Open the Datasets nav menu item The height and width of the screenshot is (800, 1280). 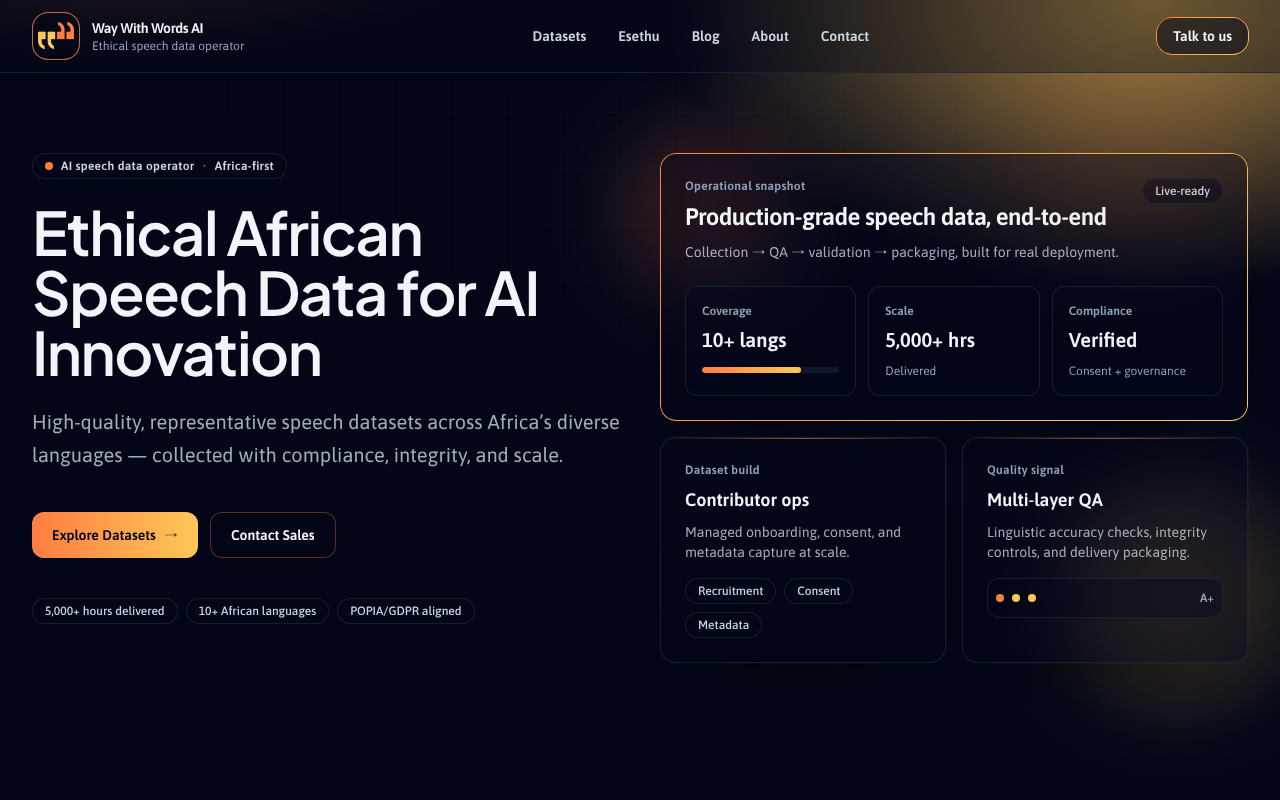click(x=559, y=36)
